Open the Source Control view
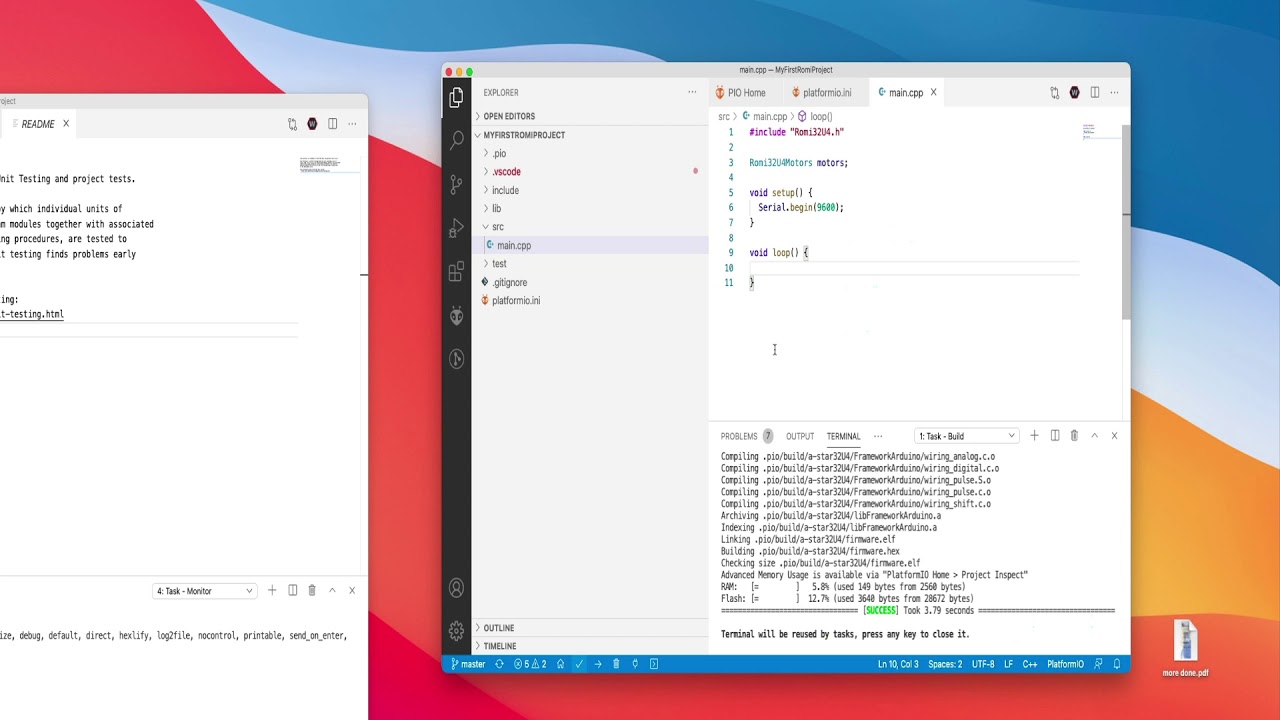 pos(457,184)
